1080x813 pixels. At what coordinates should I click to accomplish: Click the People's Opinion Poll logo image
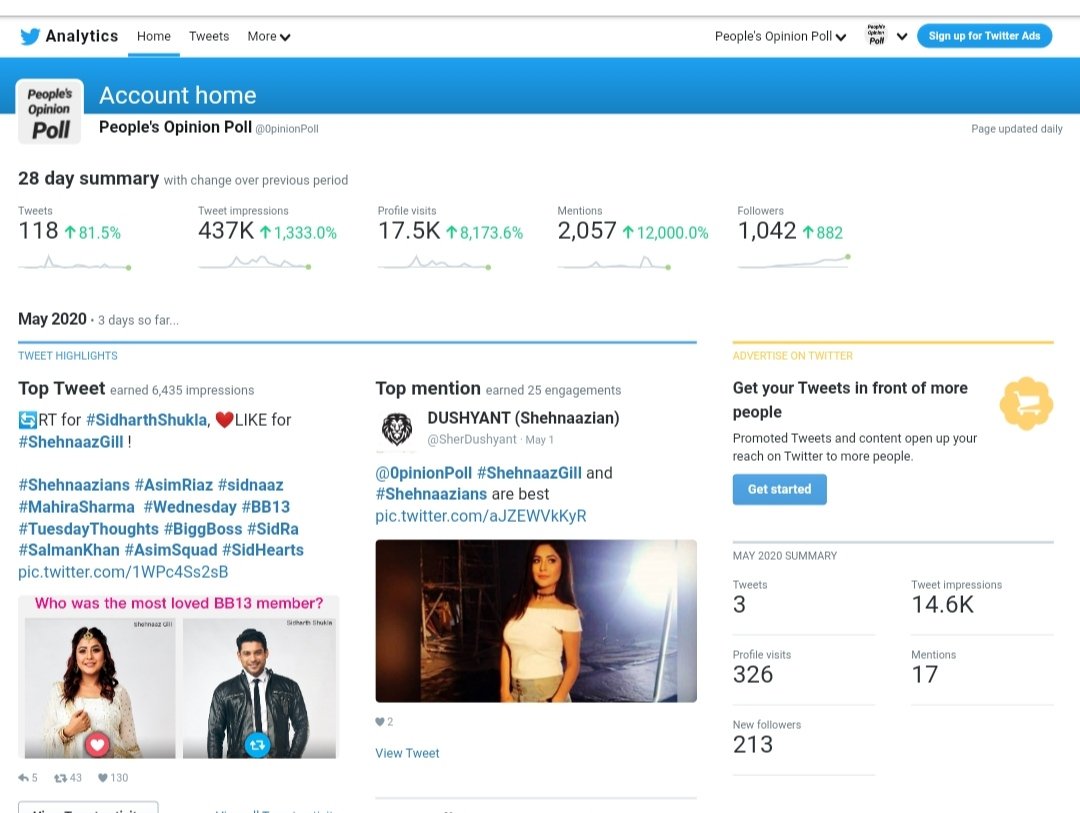[x=50, y=112]
